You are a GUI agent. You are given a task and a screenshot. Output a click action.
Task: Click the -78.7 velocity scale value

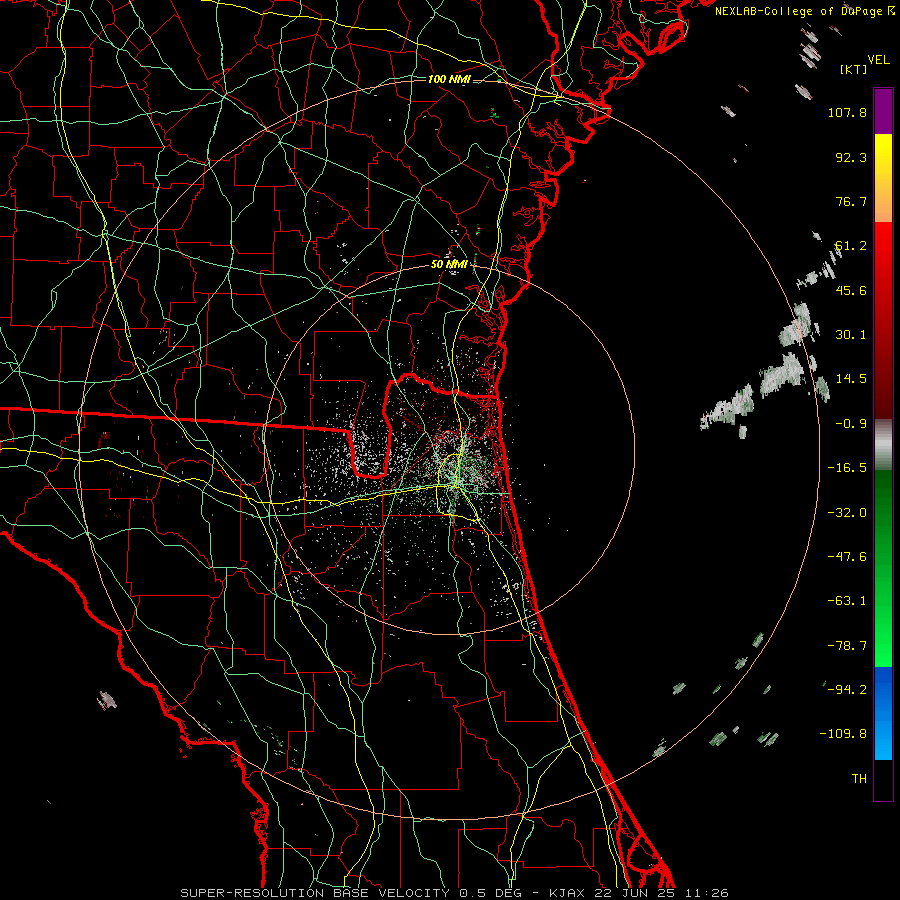coord(847,646)
